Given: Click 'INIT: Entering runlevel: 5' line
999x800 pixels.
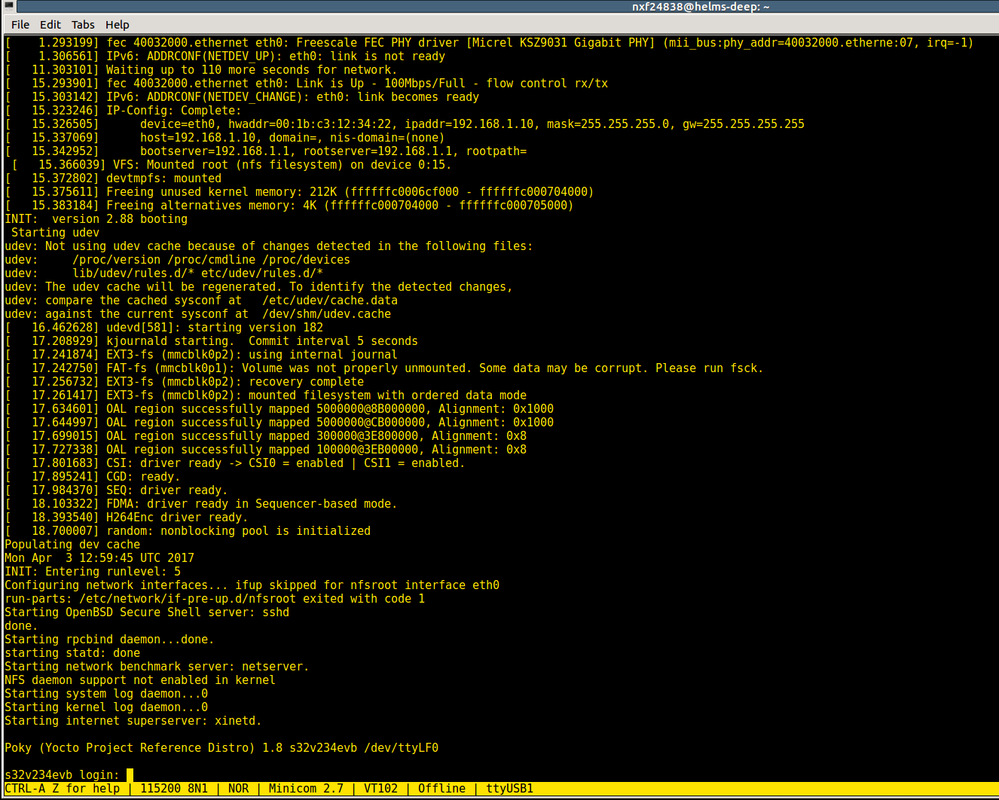Looking at the screenshot, I should pos(92,571).
